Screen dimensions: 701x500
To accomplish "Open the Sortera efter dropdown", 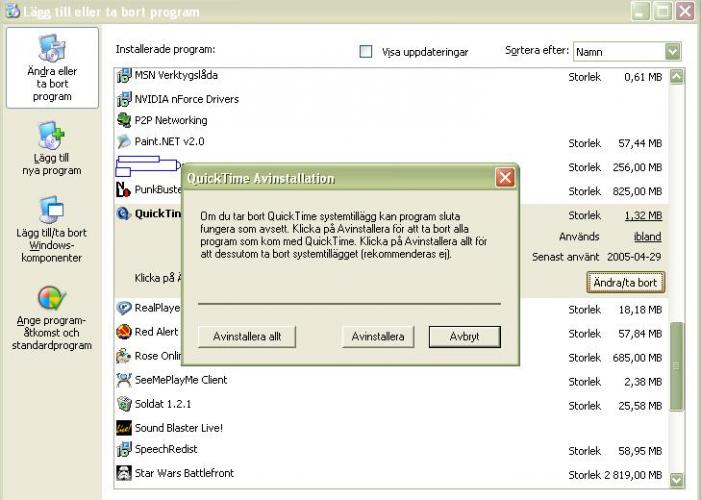I will click(672, 51).
